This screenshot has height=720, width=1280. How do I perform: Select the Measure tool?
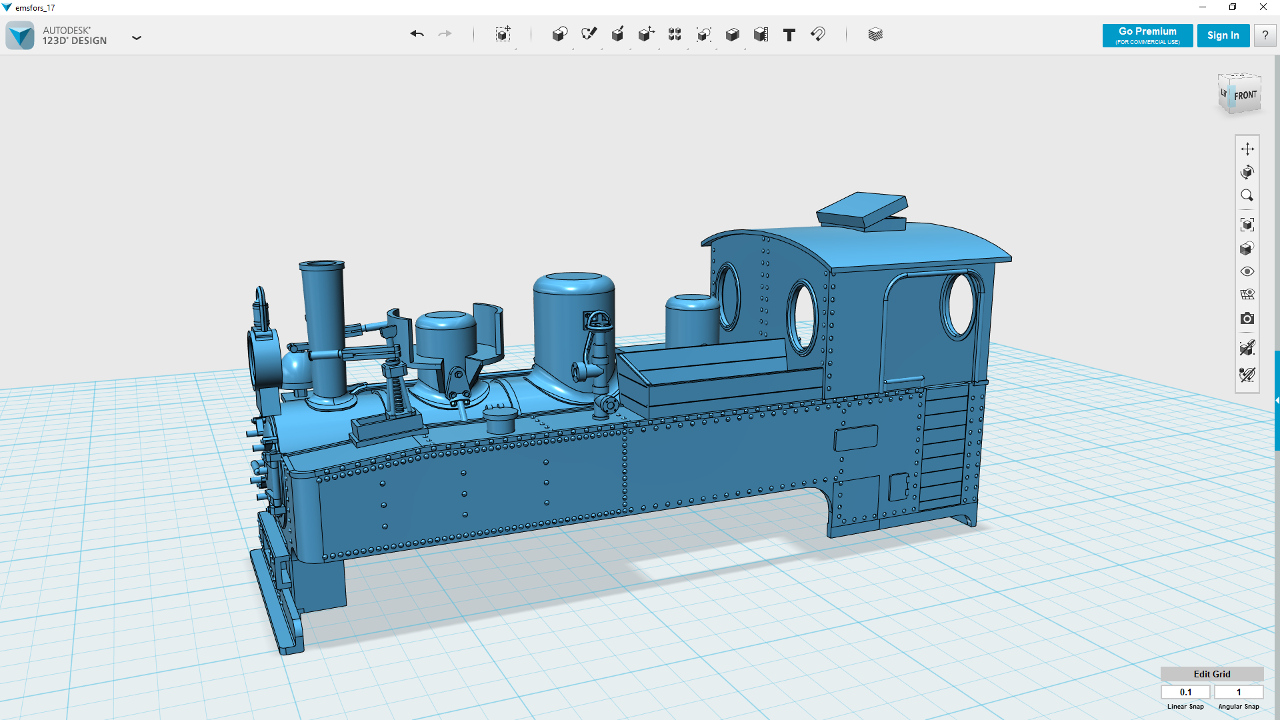pos(761,34)
